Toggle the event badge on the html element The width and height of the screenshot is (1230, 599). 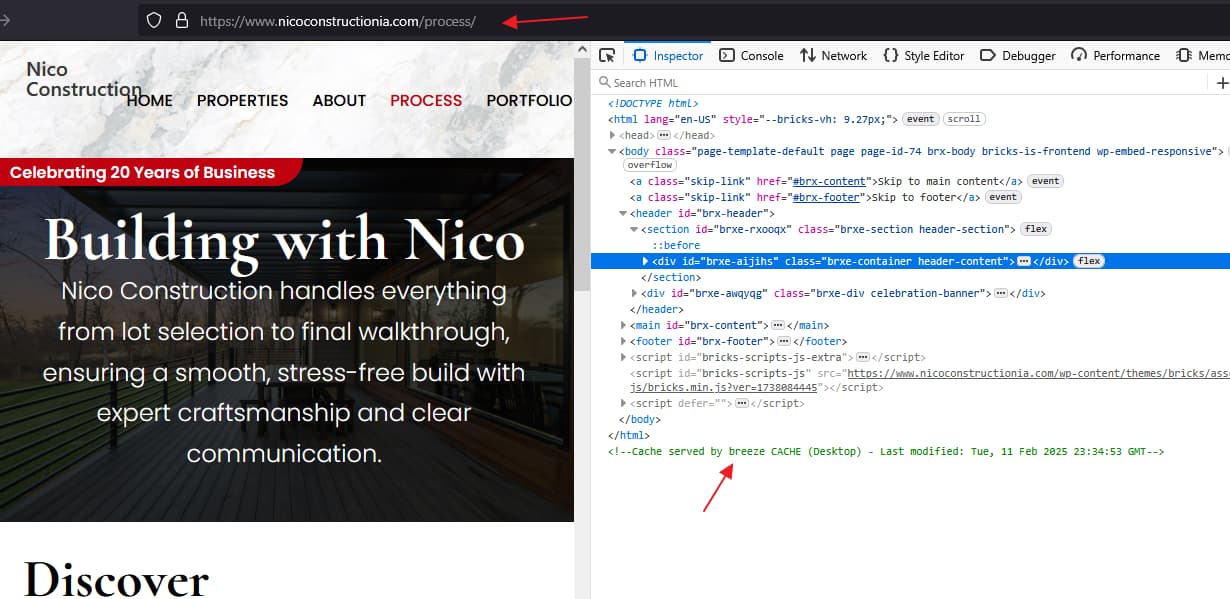(920, 119)
